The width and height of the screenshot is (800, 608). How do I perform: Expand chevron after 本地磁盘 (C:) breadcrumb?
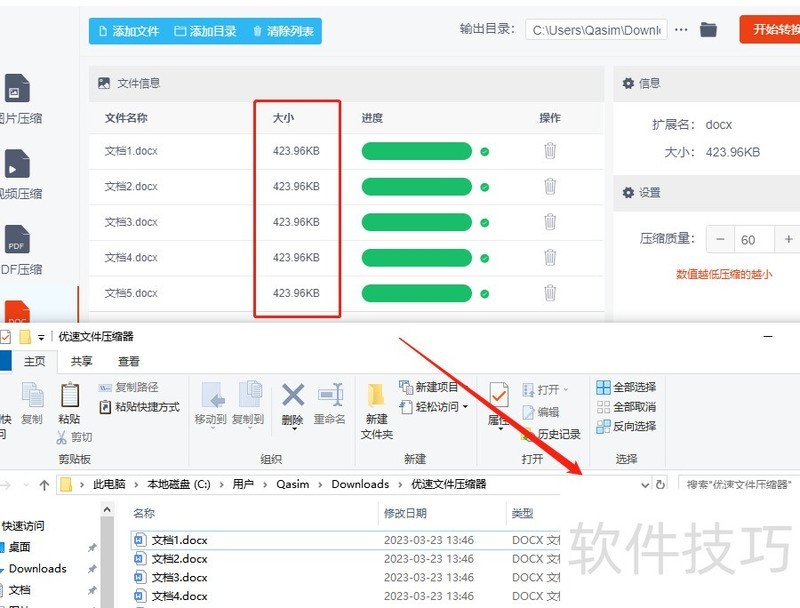221,485
